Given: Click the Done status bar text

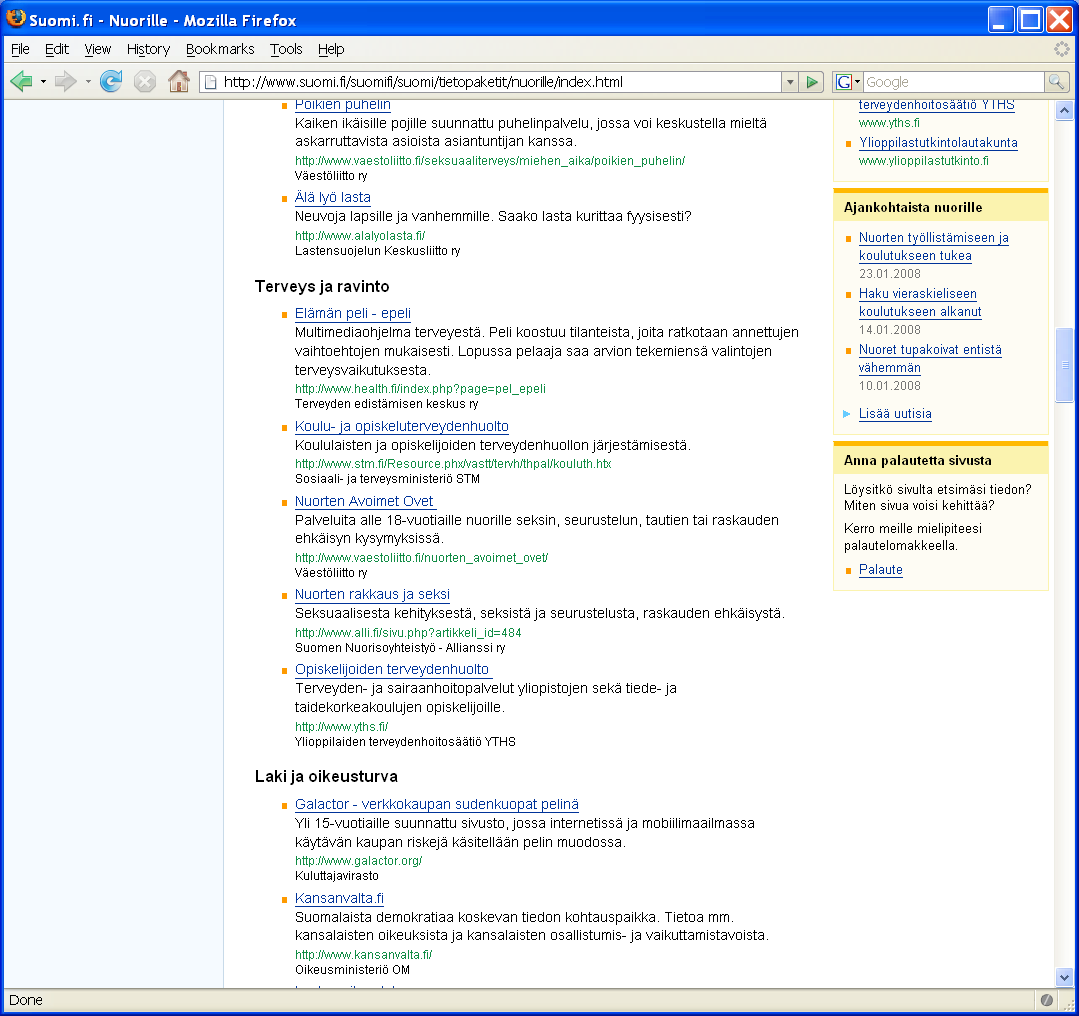Looking at the screenshot, I should click(25, 1000).
